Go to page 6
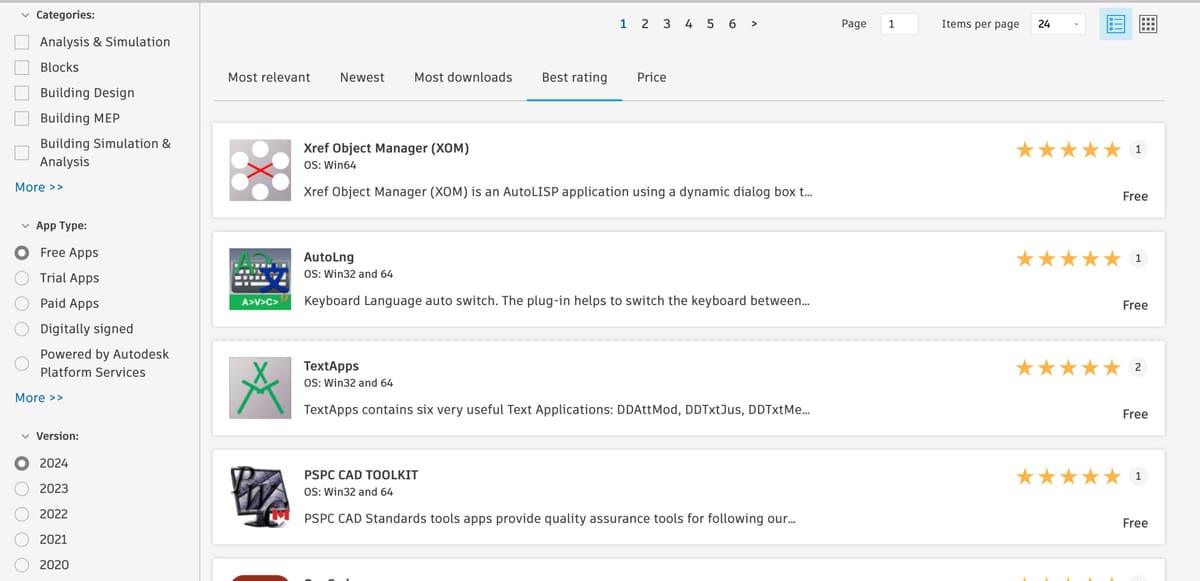This screenshot has width=1200, height=581. [x=732, y=24]
